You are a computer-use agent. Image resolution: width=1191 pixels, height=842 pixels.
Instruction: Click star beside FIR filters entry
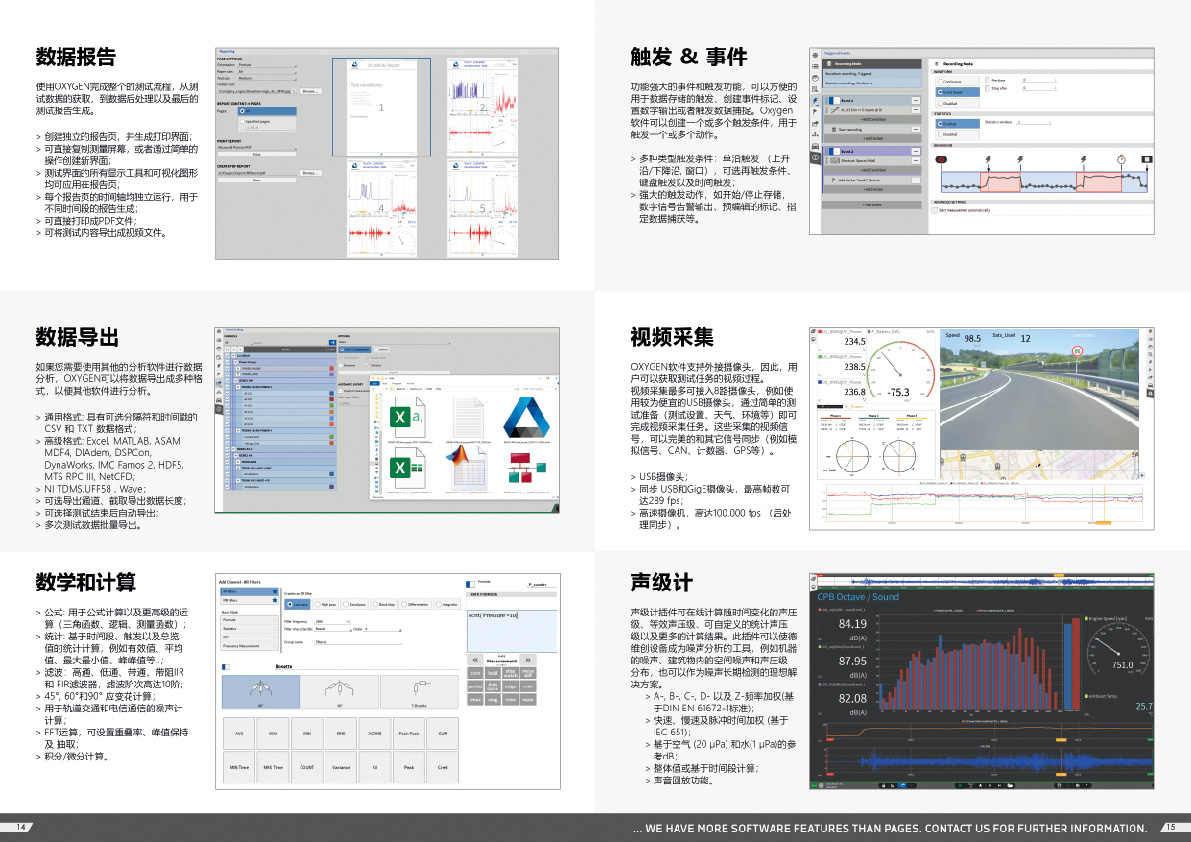(274, 600)
